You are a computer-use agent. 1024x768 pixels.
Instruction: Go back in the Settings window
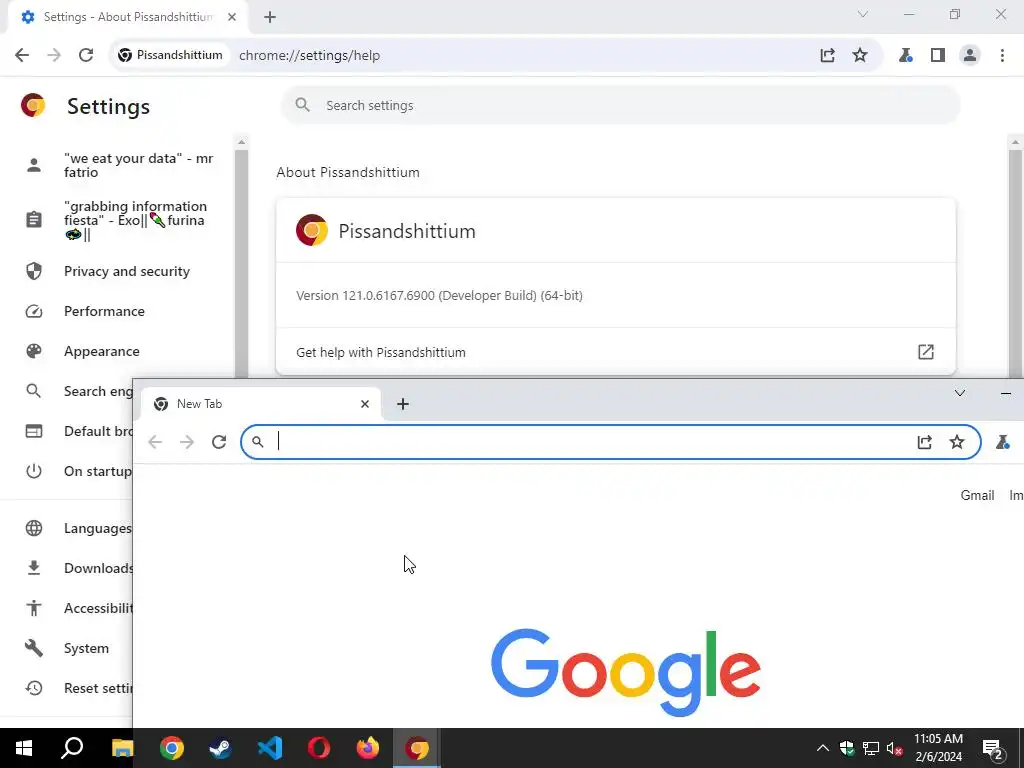click(x=22, y=56)
